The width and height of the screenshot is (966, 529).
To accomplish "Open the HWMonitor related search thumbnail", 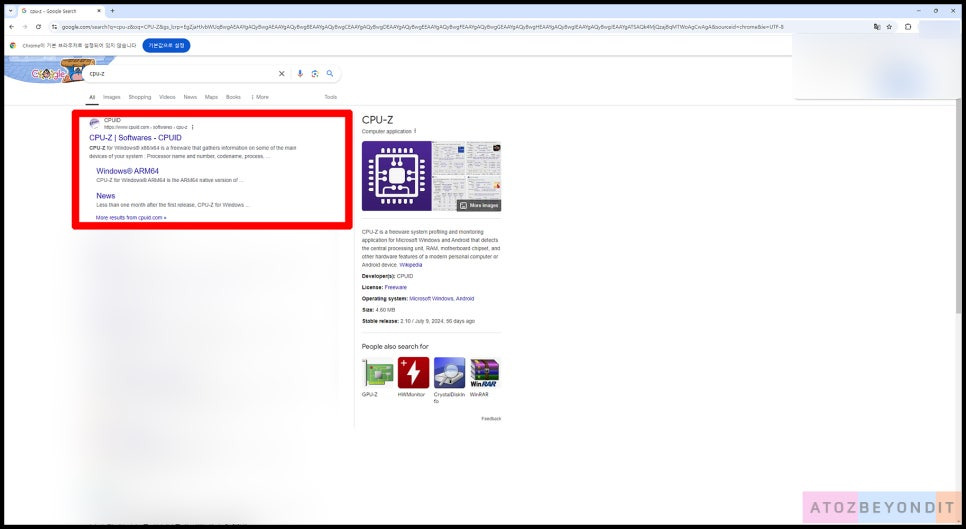I will click(x=413, y=373).
